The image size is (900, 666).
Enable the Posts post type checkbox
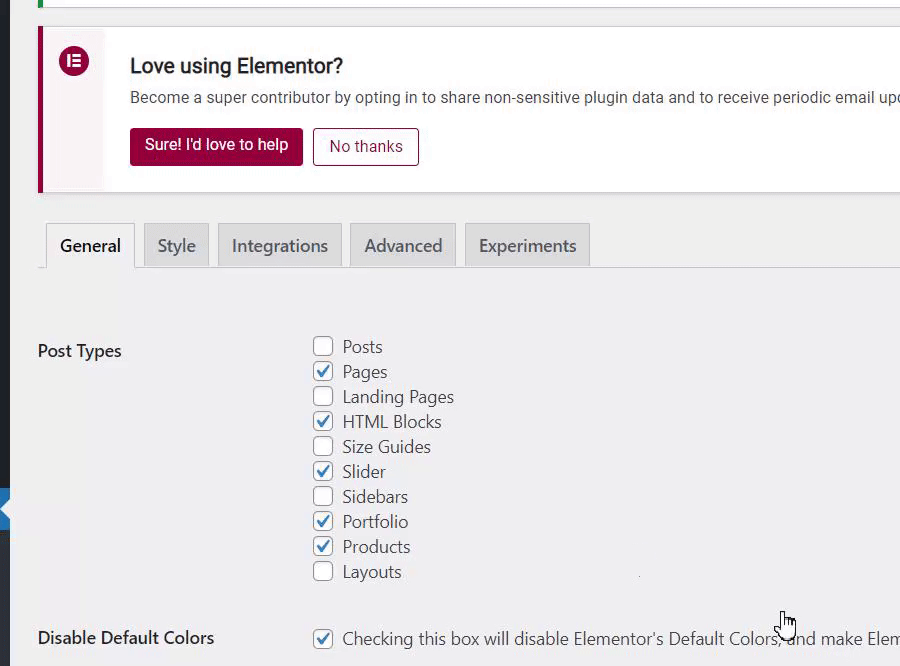pyautogui.click(x=323, y=347)
